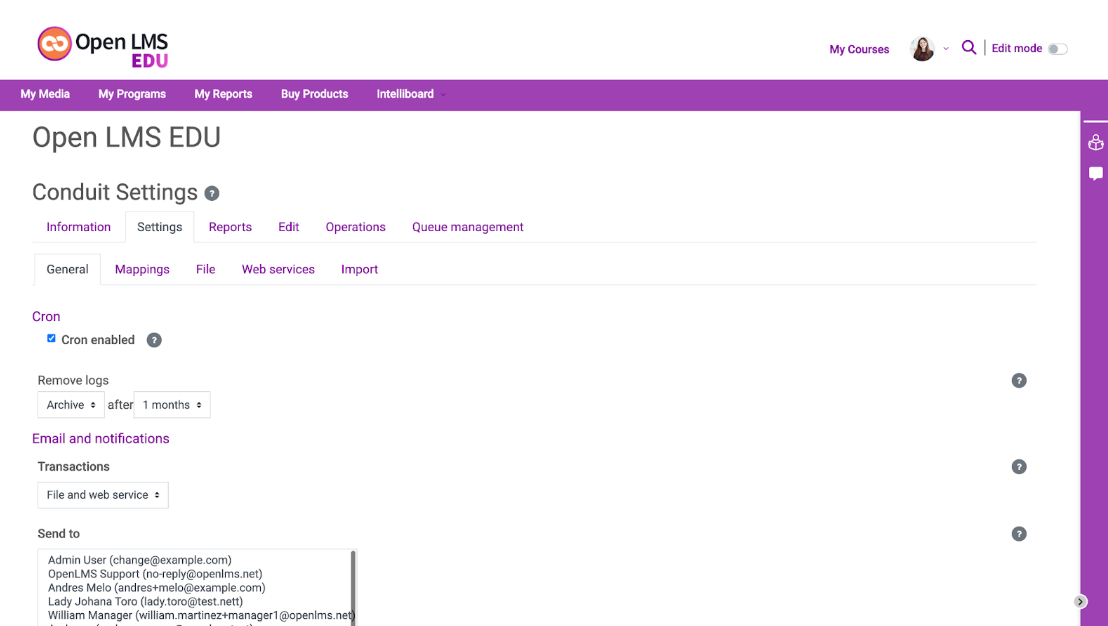
Task: Select OpenLMS Support in Send to list
Action: (155, 574)
